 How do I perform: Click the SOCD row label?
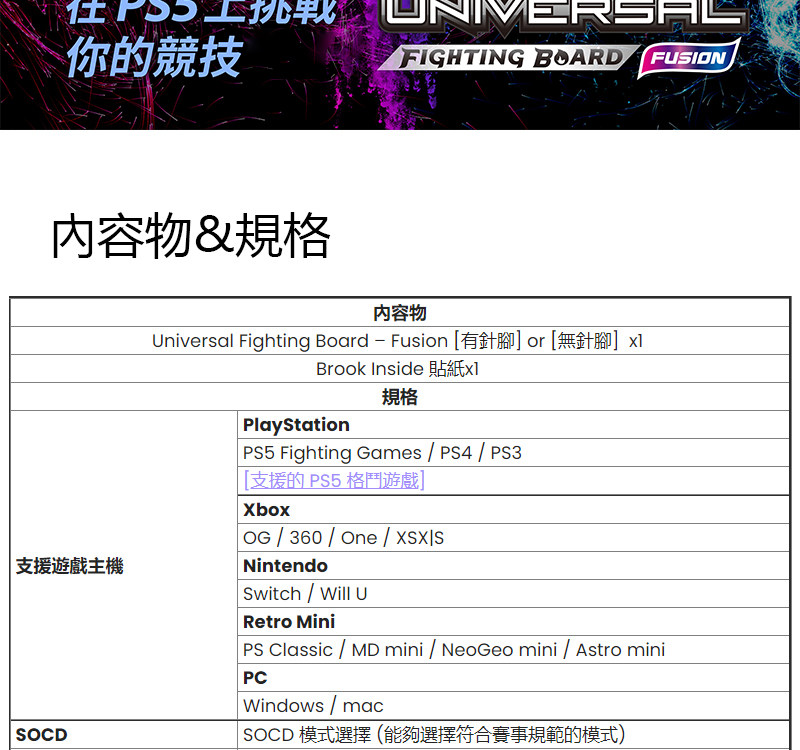[41, 735]
